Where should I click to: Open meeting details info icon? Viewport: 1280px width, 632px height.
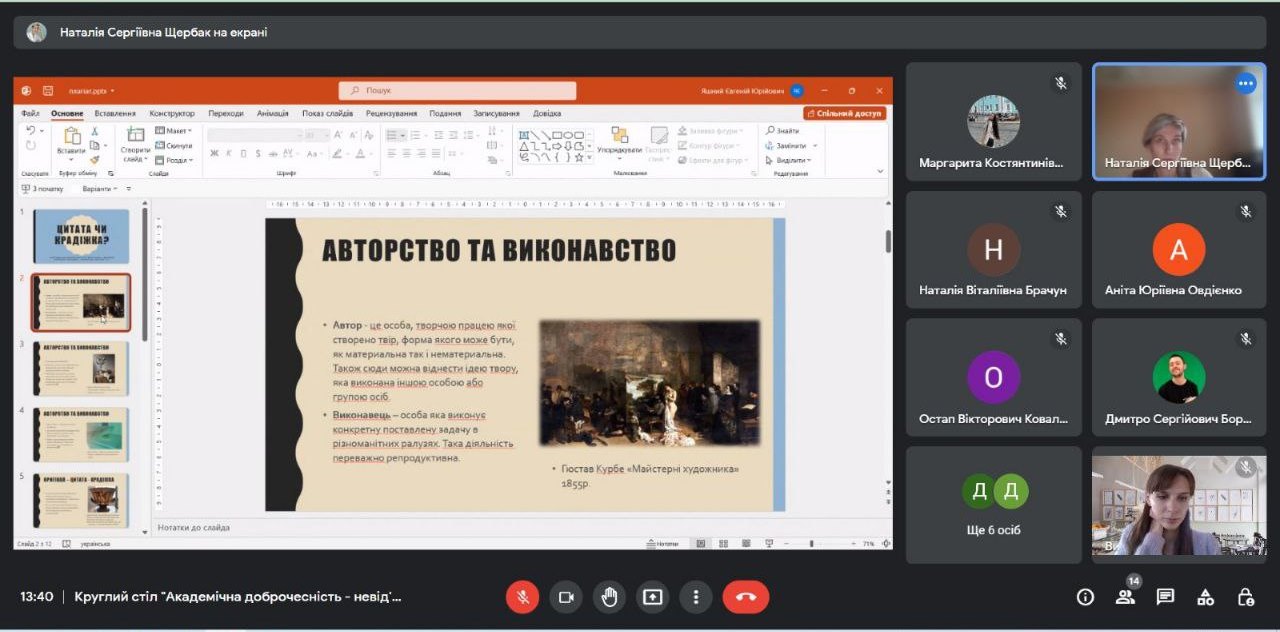coord(1085,597)
